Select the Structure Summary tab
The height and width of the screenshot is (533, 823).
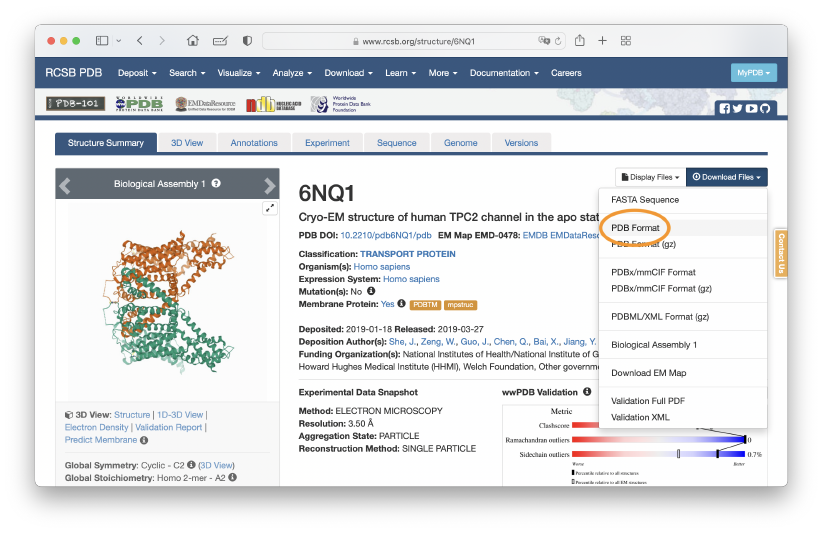click(x=105, y=143)
